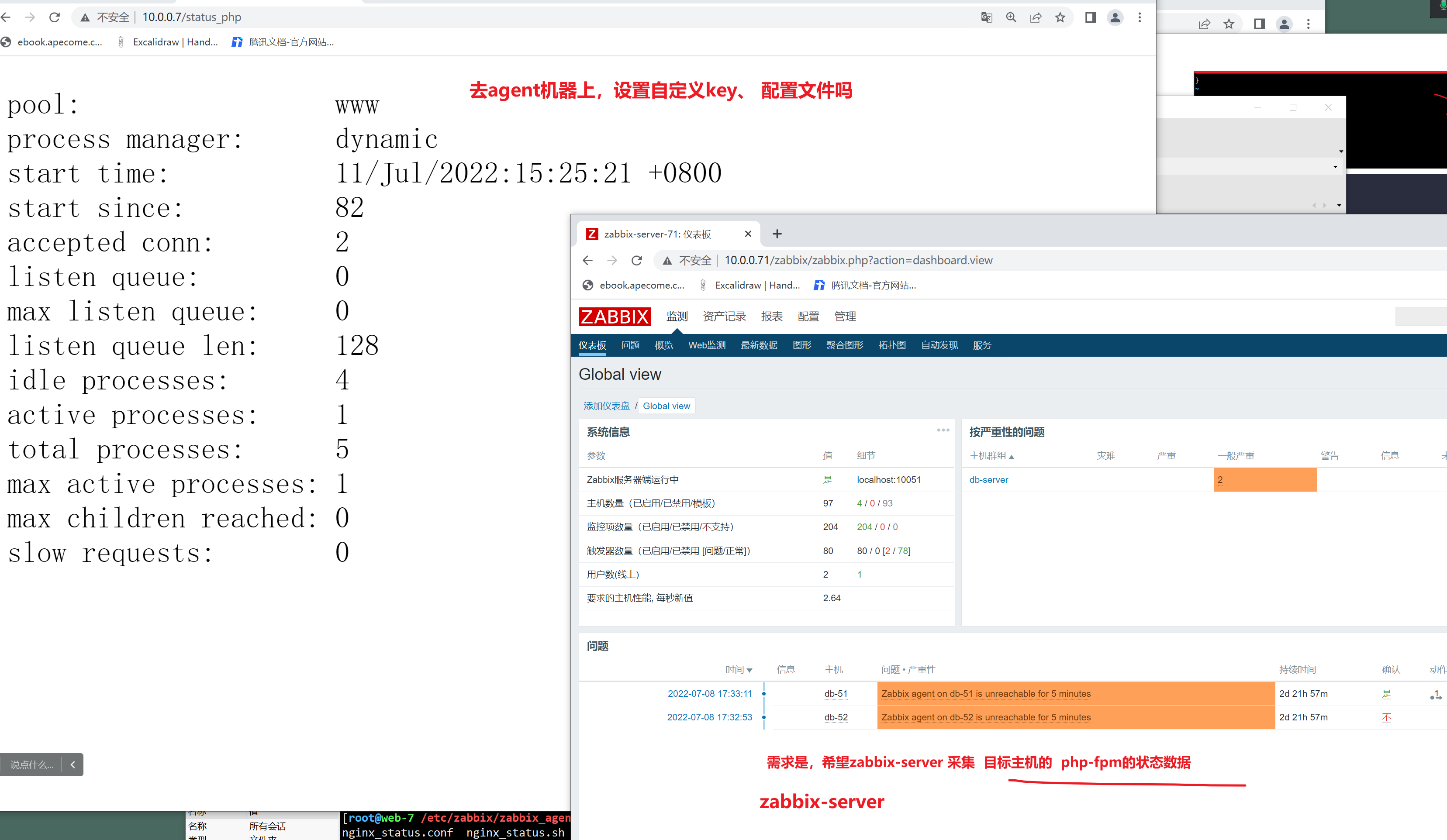Image resolution: width=1447 pixels, height=840 pixels.
Task: Click acknowledged status 不 for db-52 problem
Action: pyautogui.click(x=1386, y=717)
